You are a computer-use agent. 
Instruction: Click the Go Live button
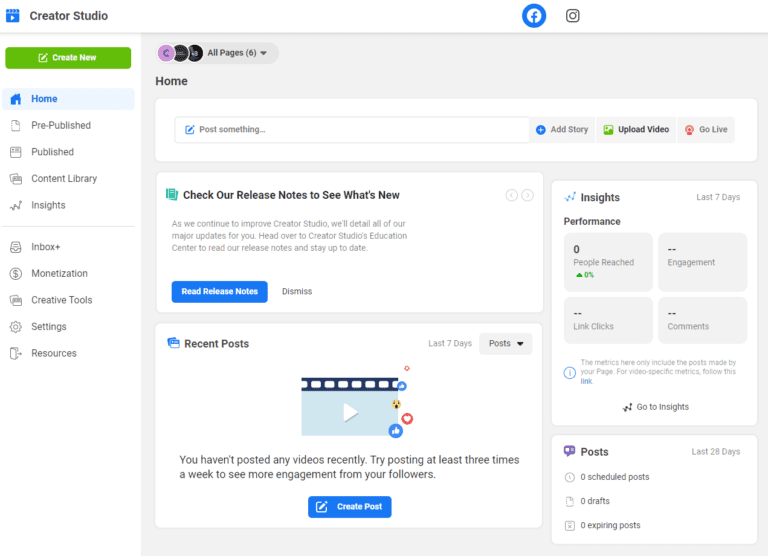705,130
